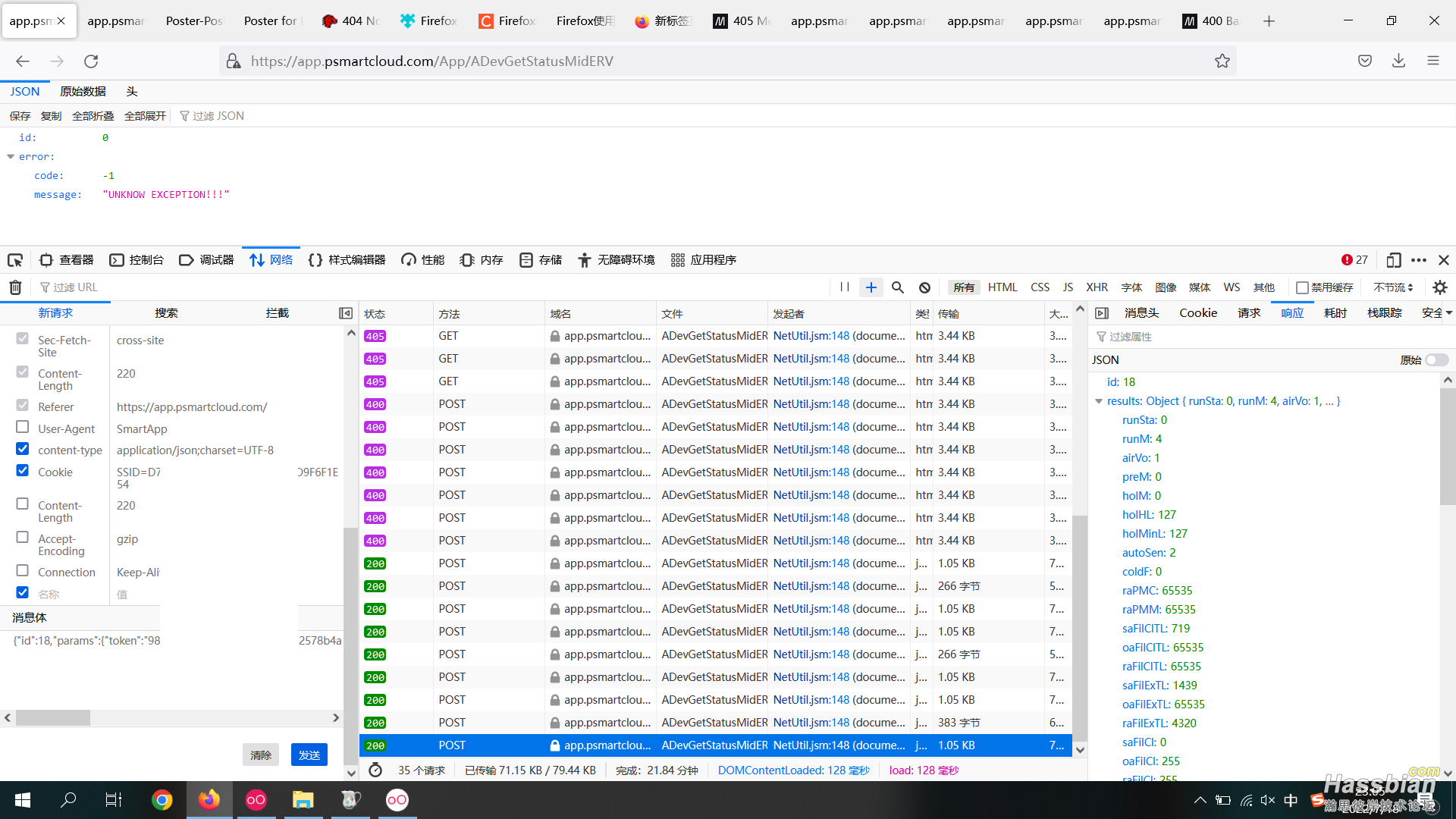This screenshot has height=819, width=1456.
Task: Check the disable cache (禁用缓存) box
Action: (x=1302, y=287)
